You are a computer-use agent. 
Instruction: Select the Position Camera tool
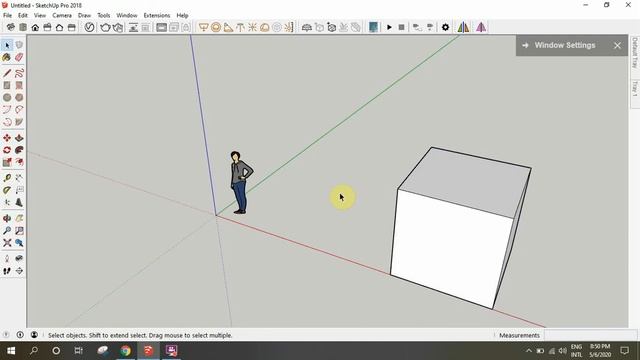click(x=7, y=258)
